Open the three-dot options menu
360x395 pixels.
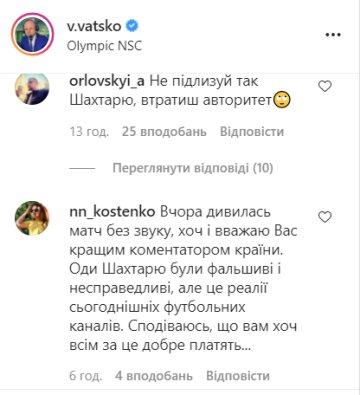pyautogui.click(x=333, y=35)
